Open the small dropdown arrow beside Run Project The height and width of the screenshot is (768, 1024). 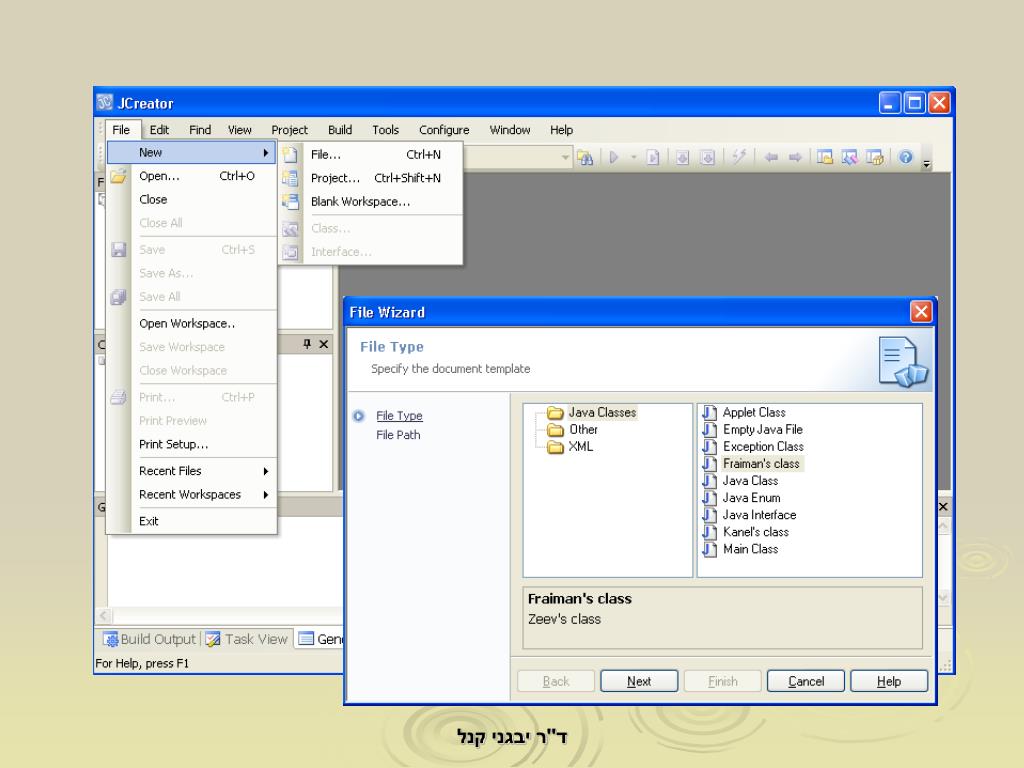coord(633,157)
